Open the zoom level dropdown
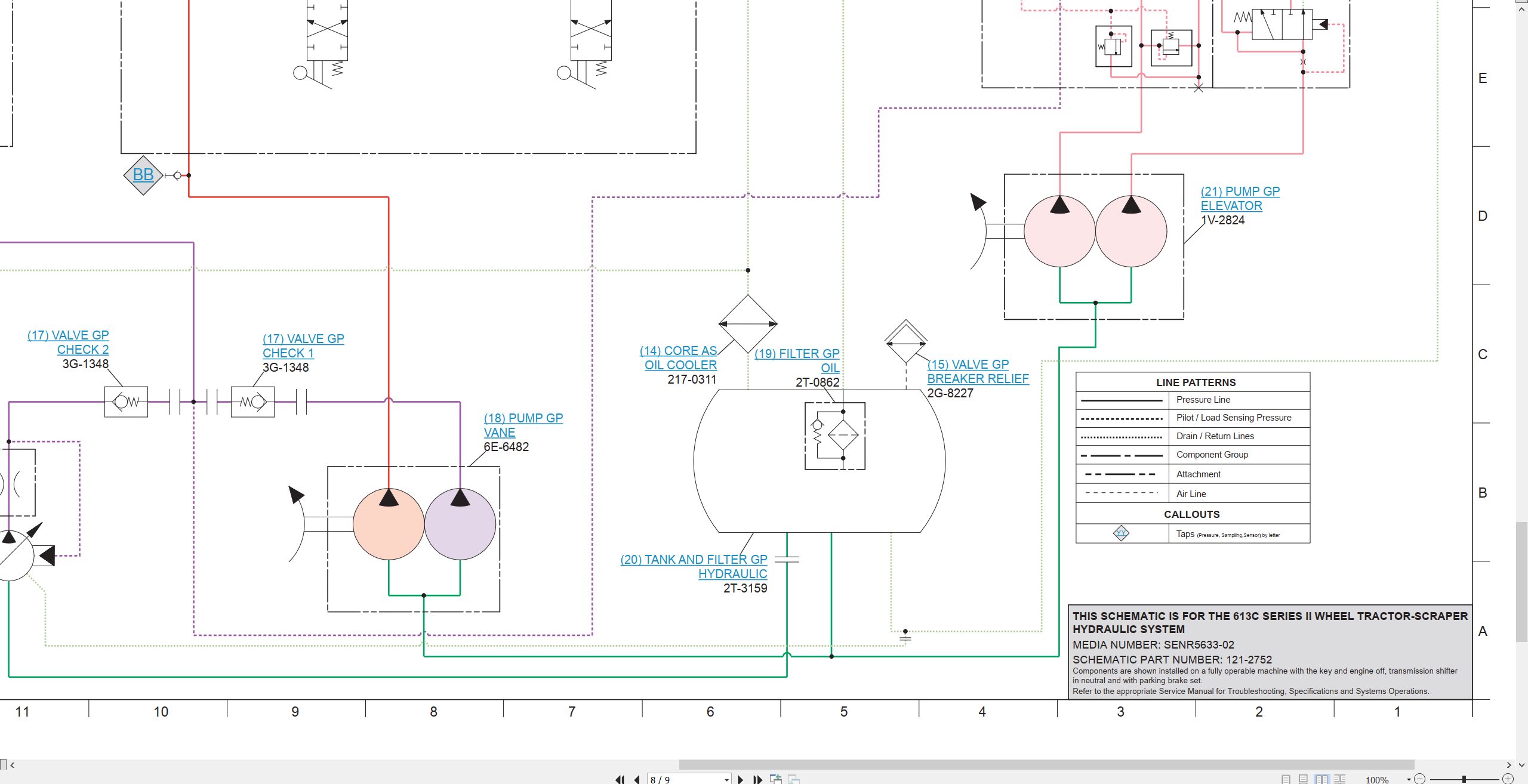 (x=1409, y=779)
